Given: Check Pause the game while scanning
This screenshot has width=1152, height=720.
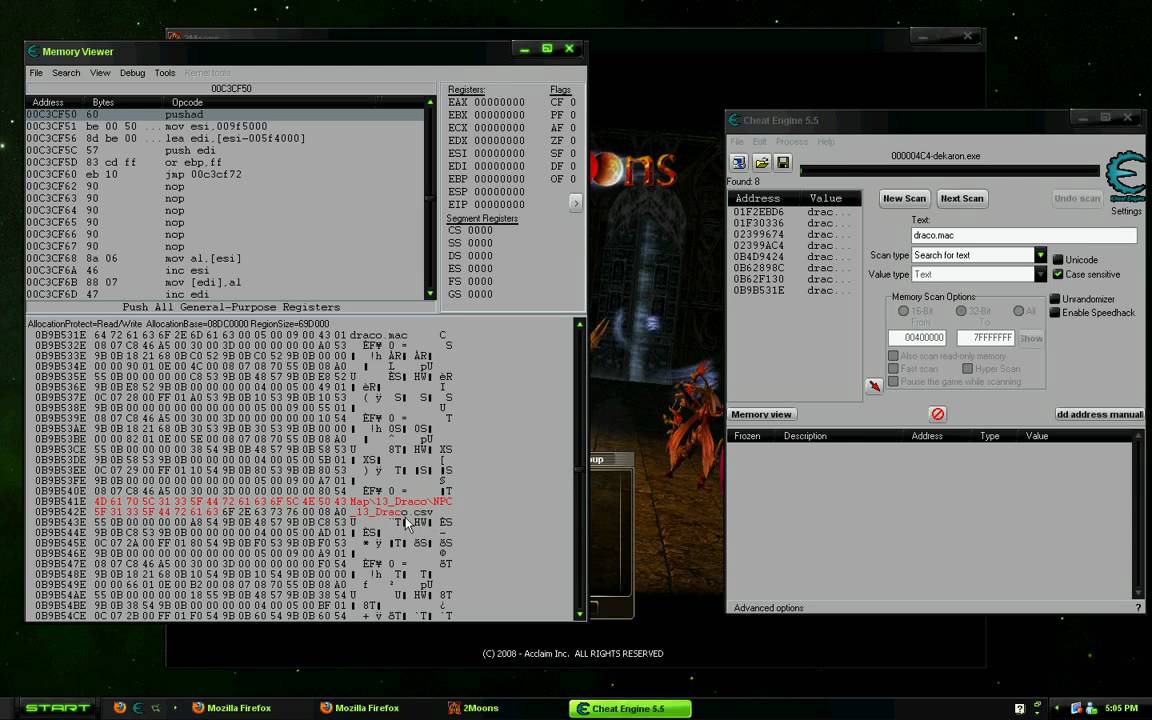Looking at the screenshot, I should click(x=893, y=381).
